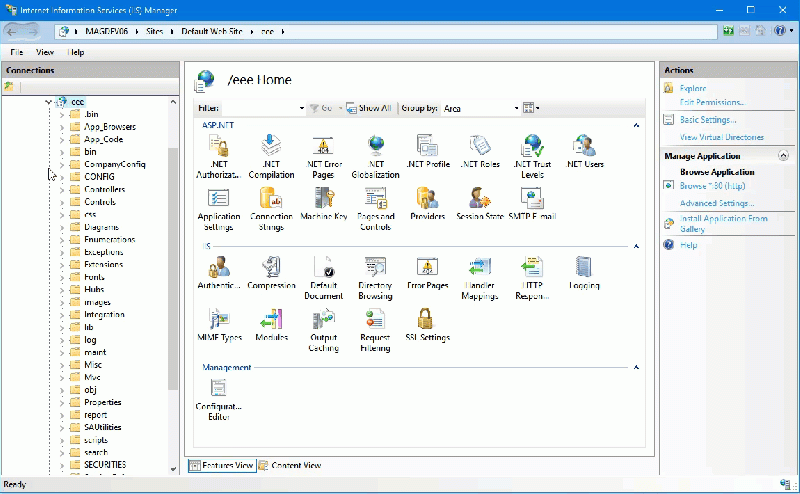Collapse the Manage Application section
Screen dimensions: 800x494
[783, 156]
